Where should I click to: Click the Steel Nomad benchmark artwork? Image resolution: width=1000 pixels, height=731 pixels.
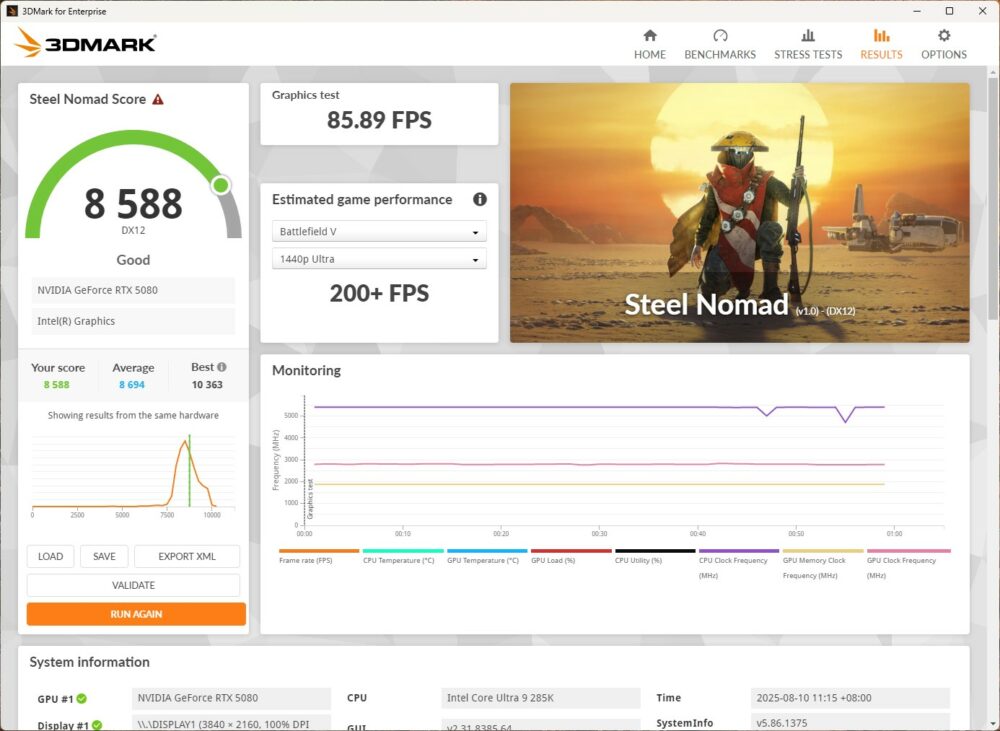coord(739,212)
